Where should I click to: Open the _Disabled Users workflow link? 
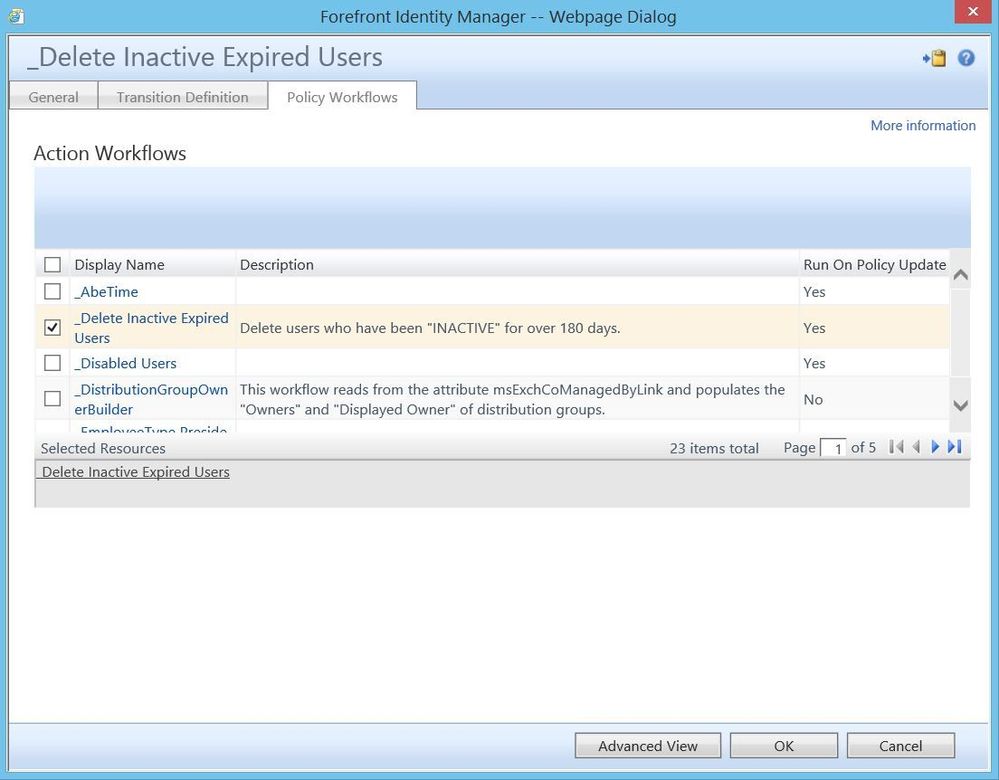(x=126, y=363)
